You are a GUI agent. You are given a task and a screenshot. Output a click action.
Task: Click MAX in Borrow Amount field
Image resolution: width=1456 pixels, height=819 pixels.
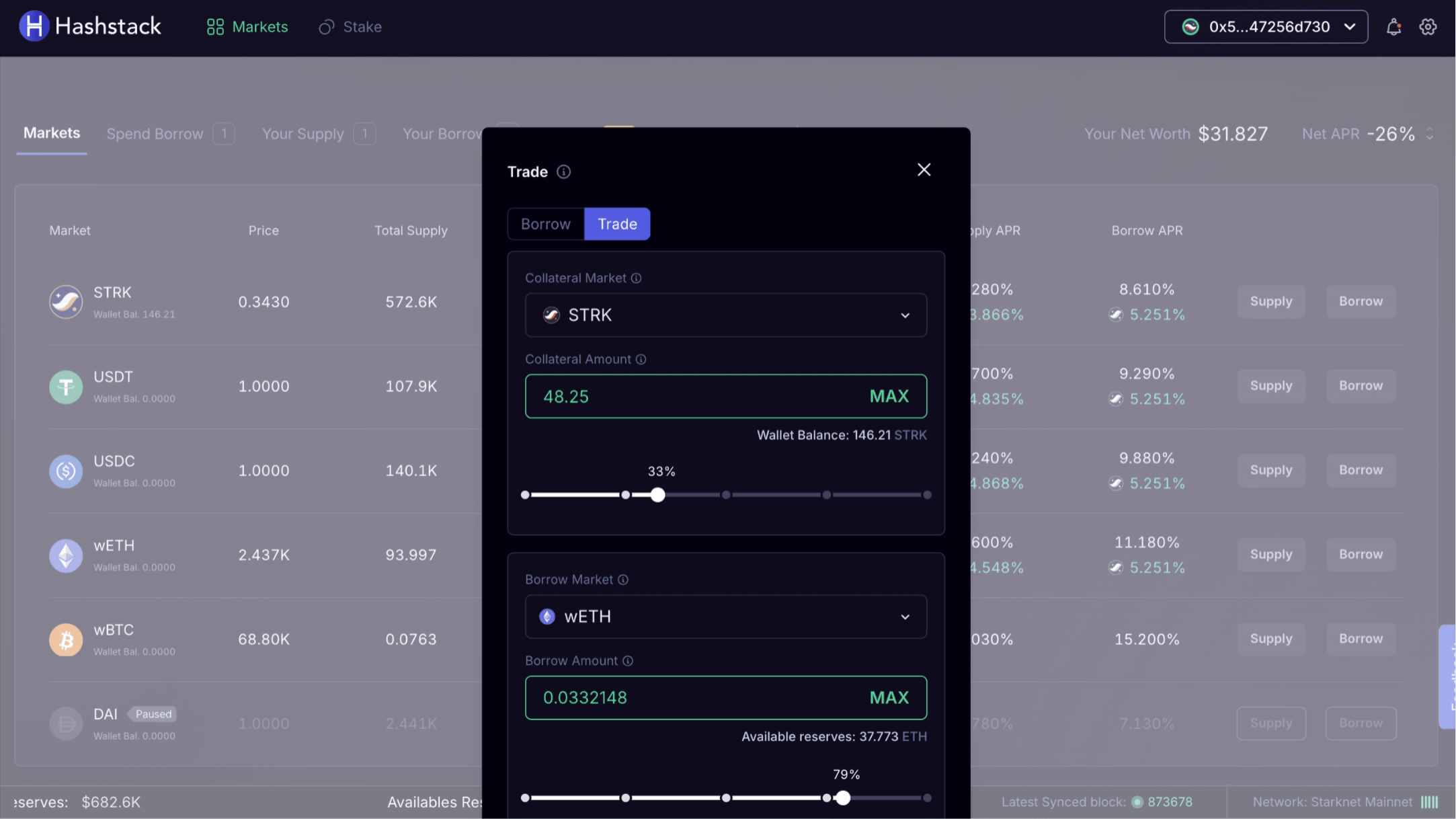tap(889, 698)
